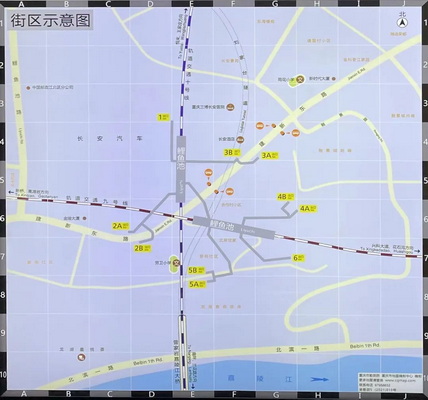This screenshot has width=428, height=400.
Task: Click the 长安酒店 label
Action: [227, 139]
